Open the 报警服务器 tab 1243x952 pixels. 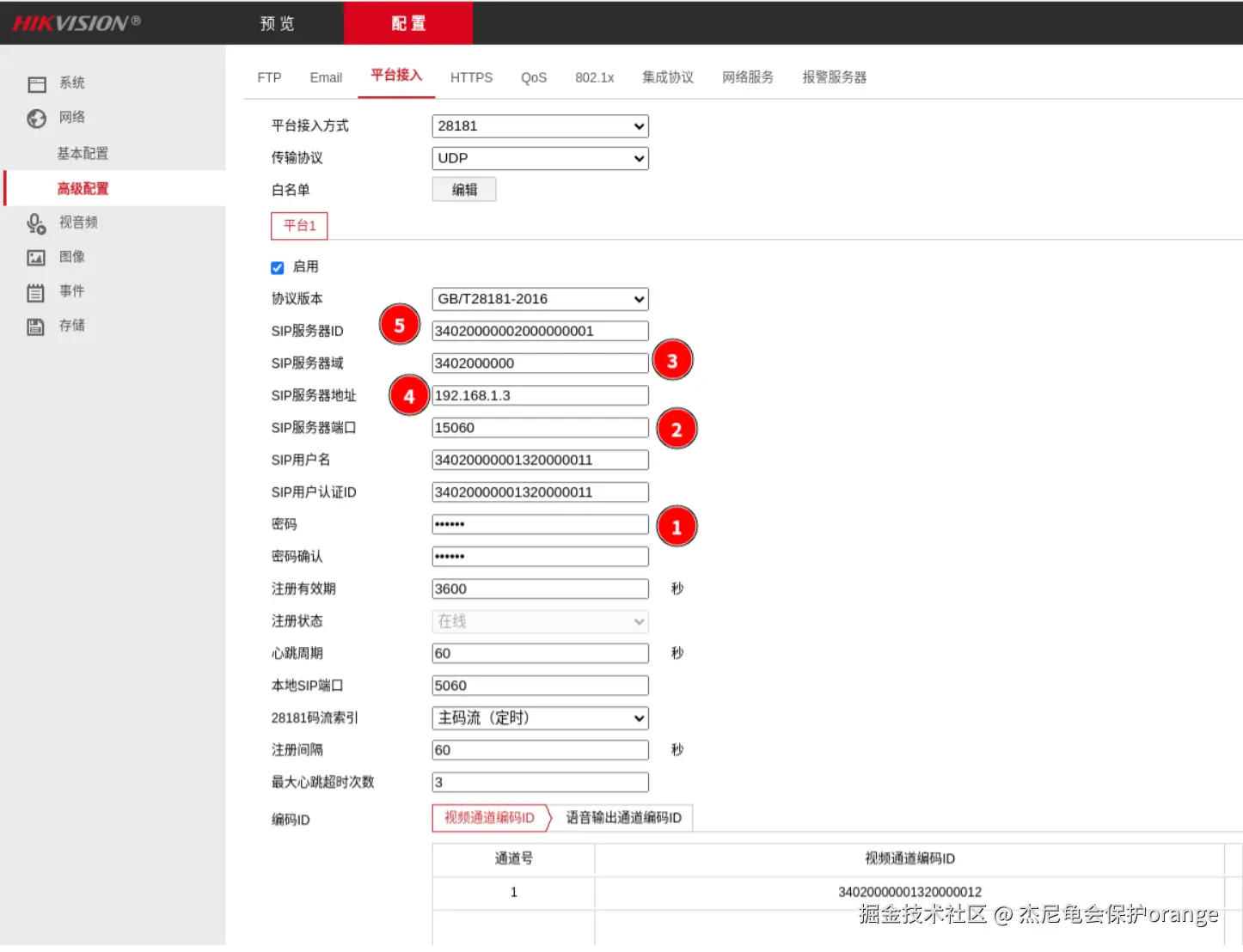pyautogui.click(x=835, y=77)
